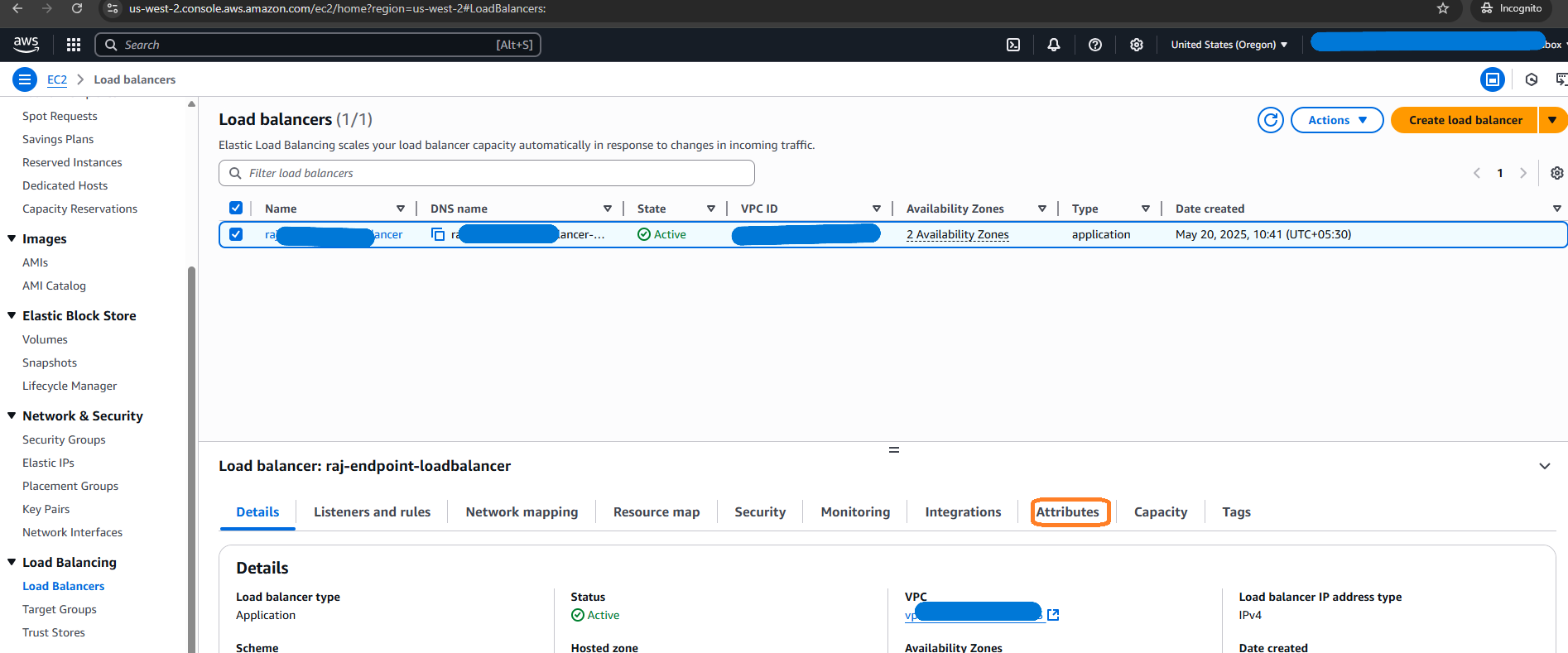1568x653 pixels.
Task: Click the Filter load balancers field
Action: pyautogui.click(x=497, y=173)
